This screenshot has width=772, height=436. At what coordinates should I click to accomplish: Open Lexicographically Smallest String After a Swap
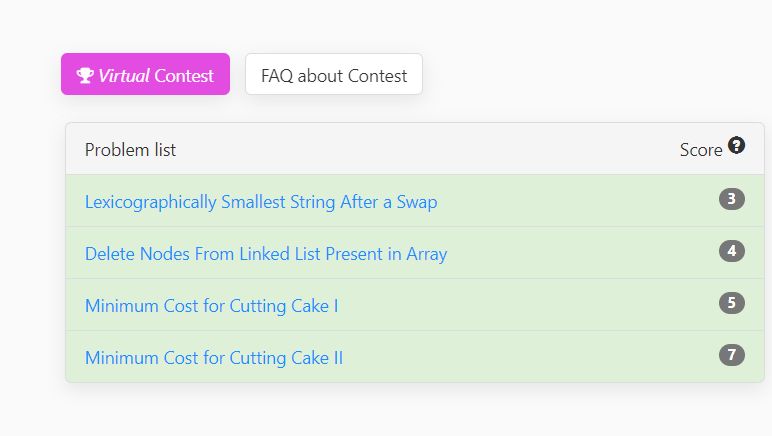click(261, 202)
